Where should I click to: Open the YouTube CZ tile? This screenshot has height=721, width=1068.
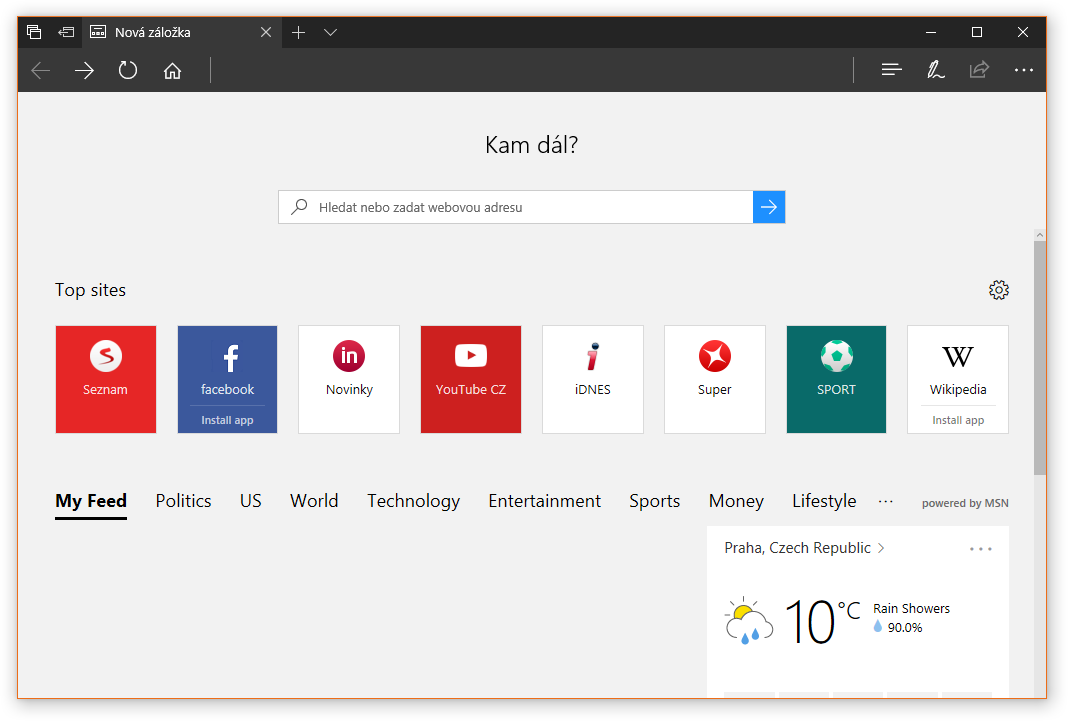pos(471,379)
